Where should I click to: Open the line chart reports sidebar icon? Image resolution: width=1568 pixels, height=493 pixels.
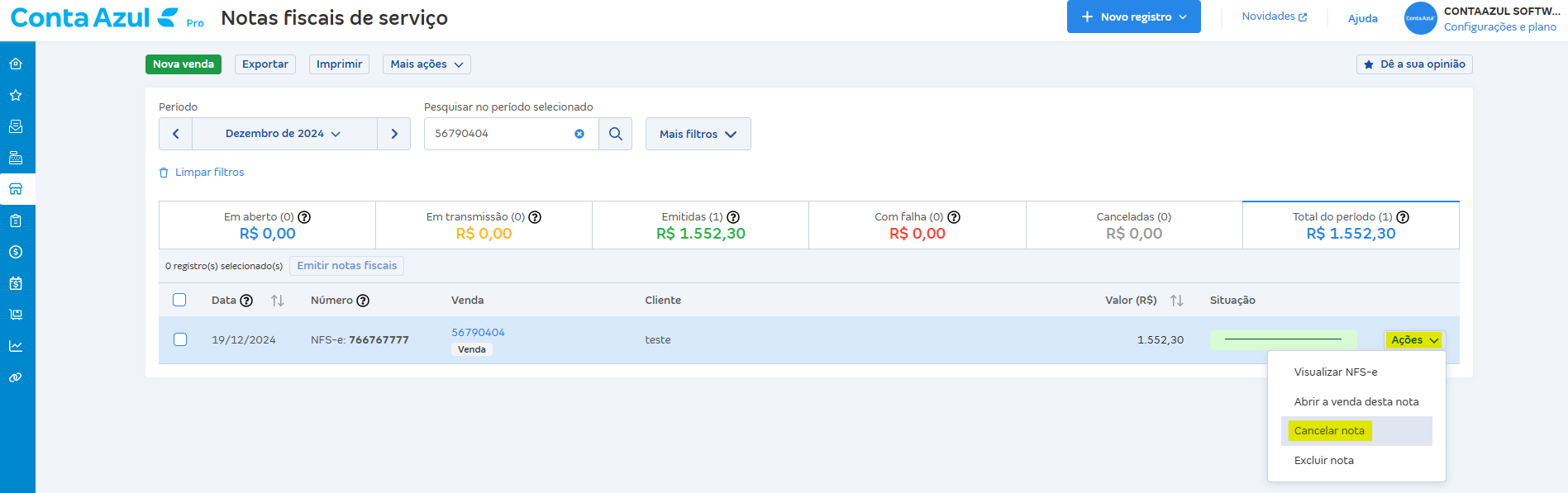point(16,346)
